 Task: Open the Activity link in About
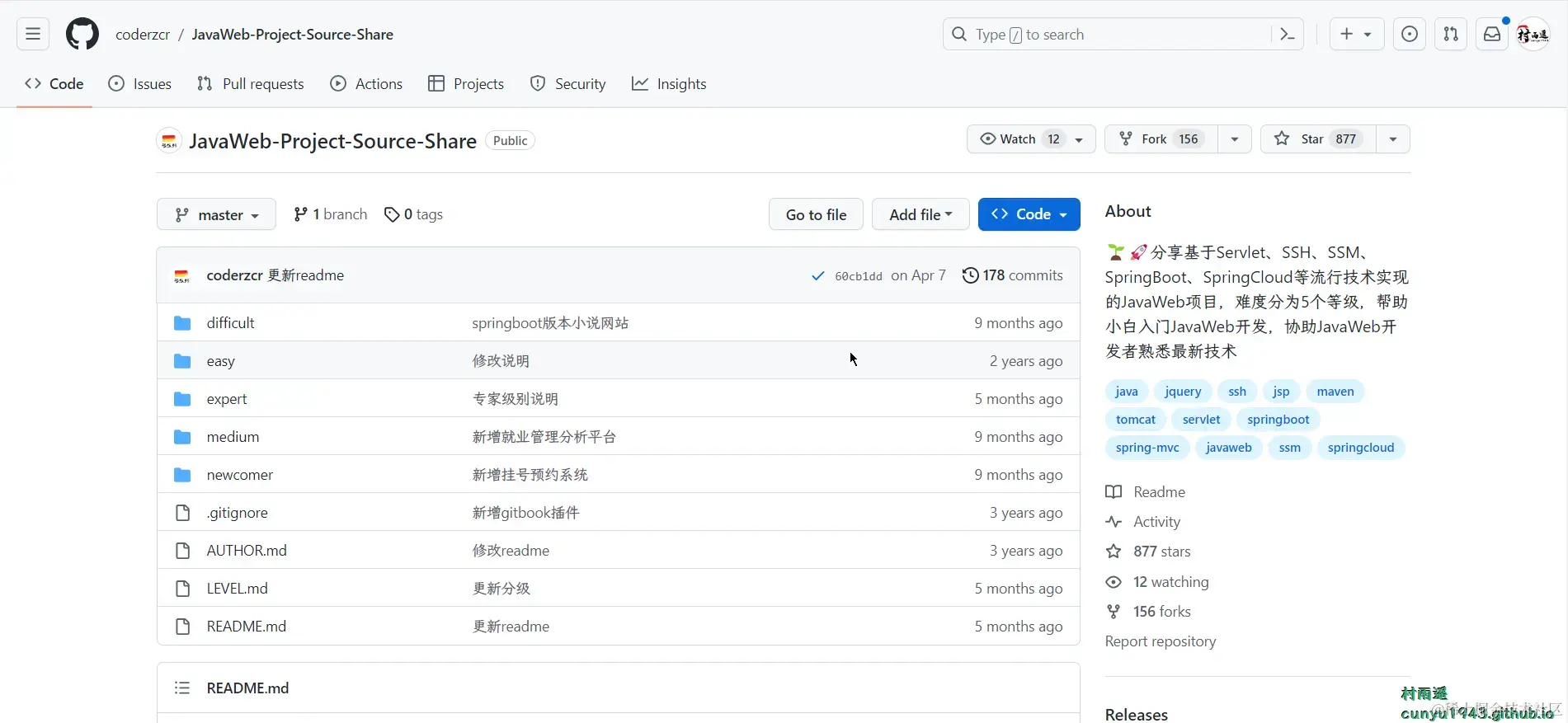click(1156, 522)
